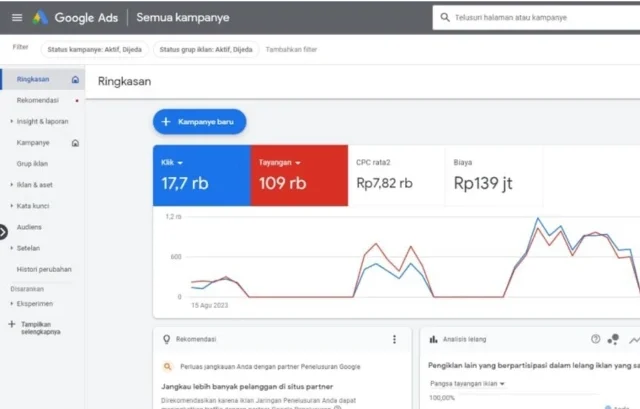The image size is (640, 409).
Task: Click the Google Ads logo
Action: pos(40,18)
